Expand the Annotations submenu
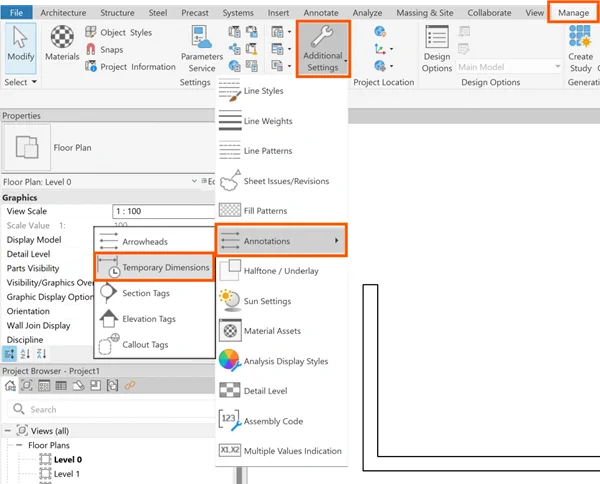 tap(282, 241)
